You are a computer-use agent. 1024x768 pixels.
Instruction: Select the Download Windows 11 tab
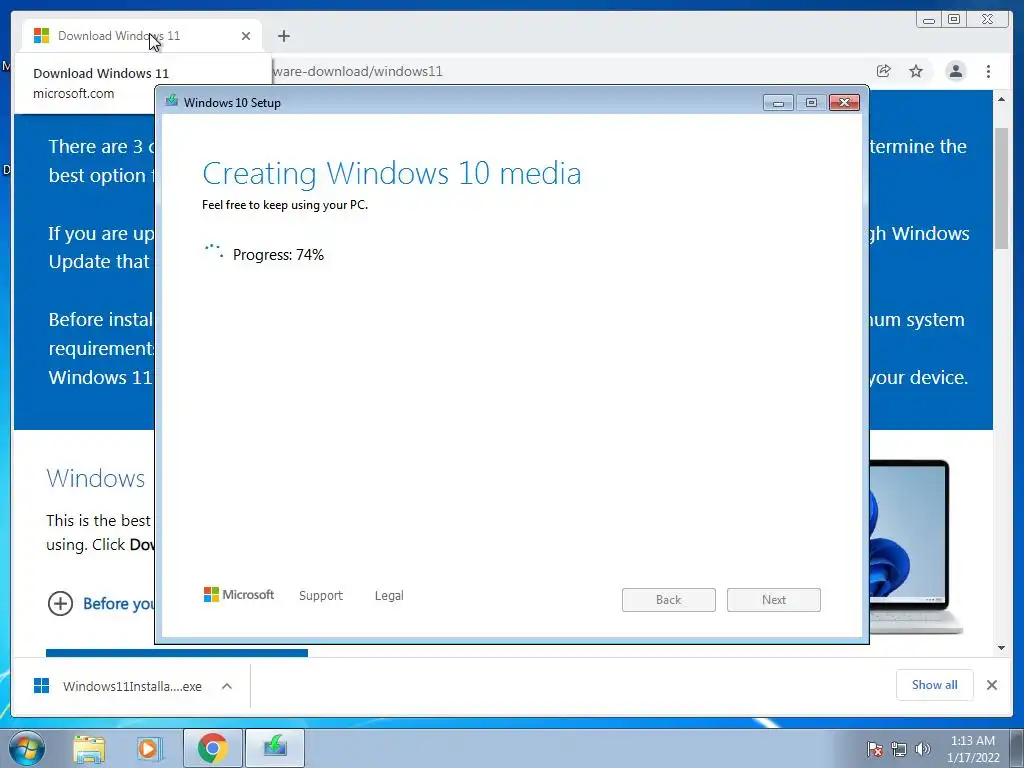(142, 36)
